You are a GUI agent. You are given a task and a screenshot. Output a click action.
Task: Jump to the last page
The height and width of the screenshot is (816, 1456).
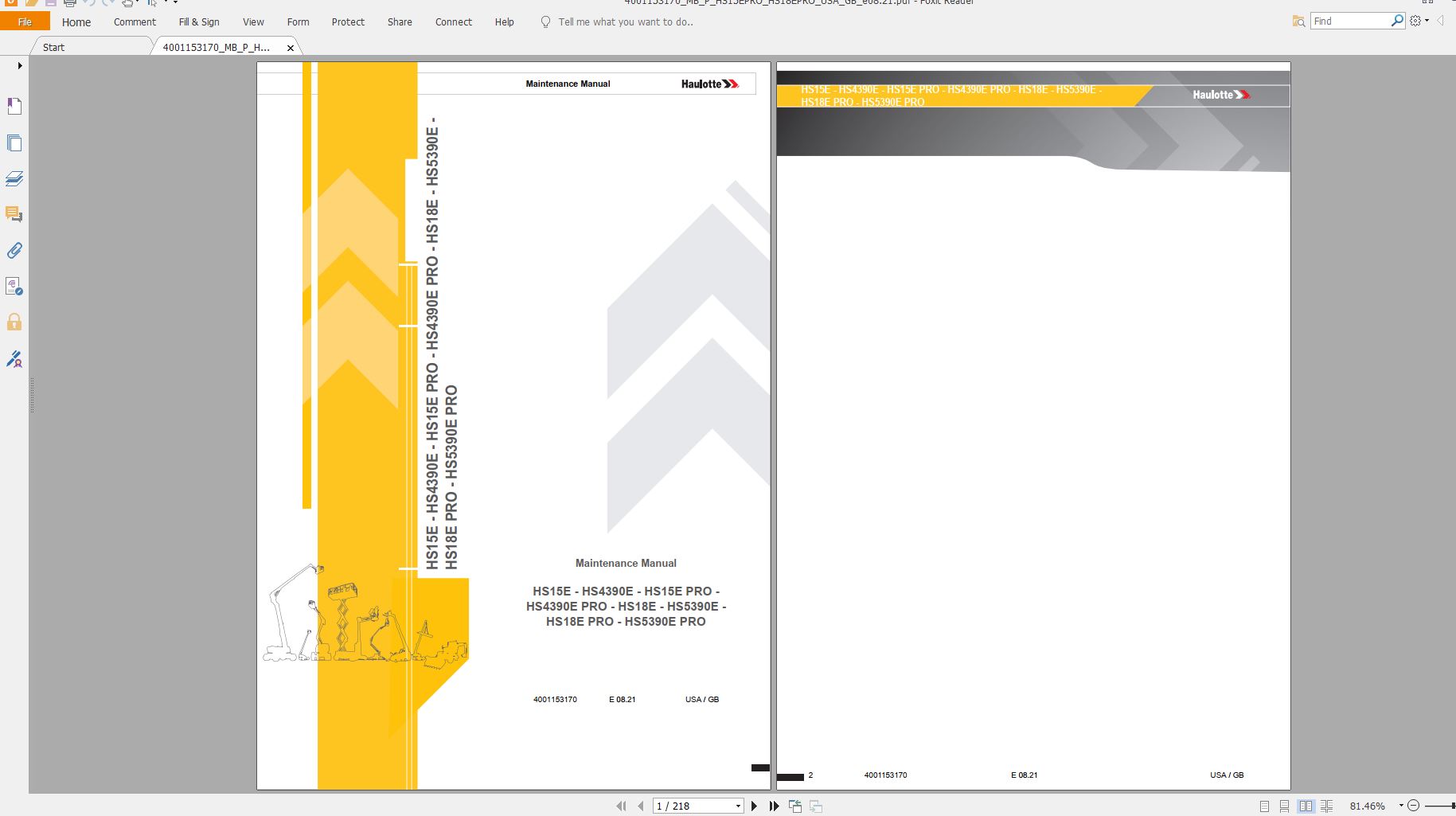774,806
